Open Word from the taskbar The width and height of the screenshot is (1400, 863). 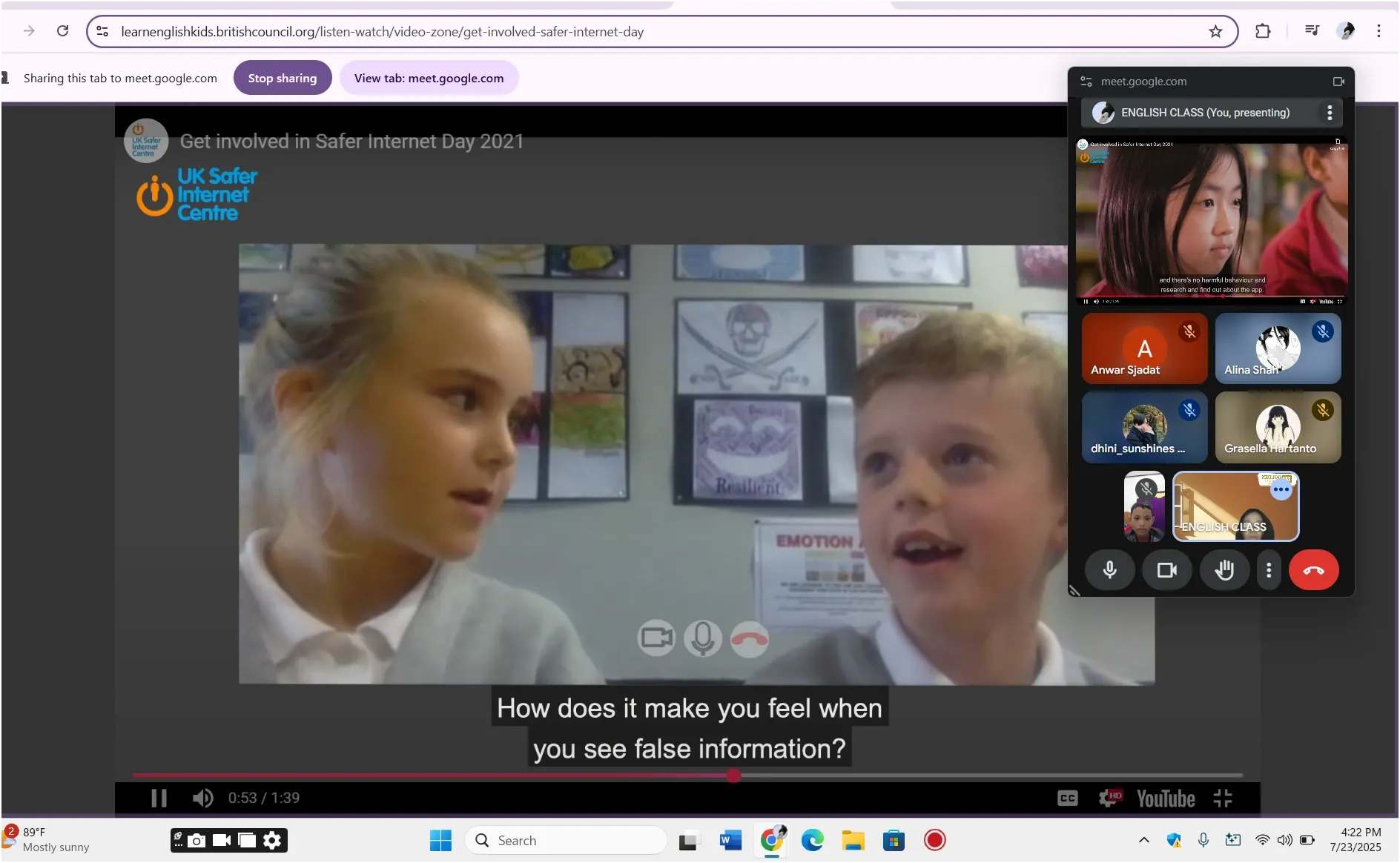[730, 840]
